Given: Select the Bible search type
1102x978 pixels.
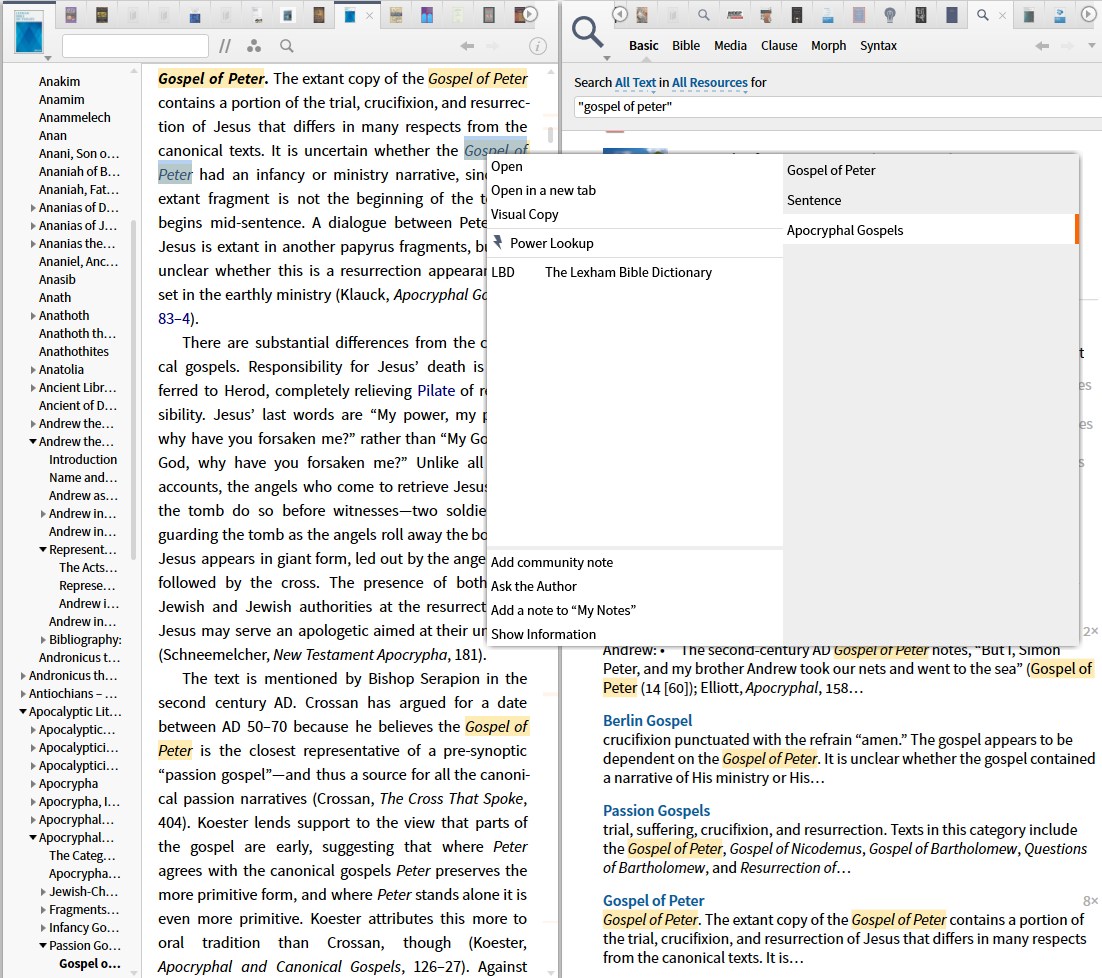Looking at the screenshot, I should 685,46.
